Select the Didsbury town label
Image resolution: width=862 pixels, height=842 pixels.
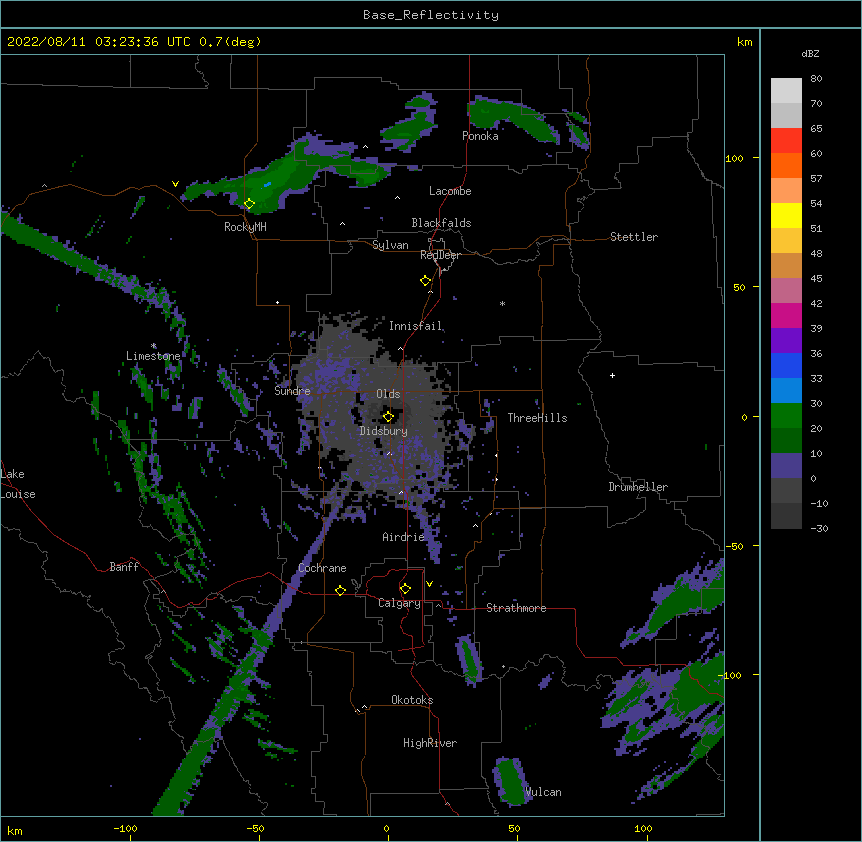(383, 431)
